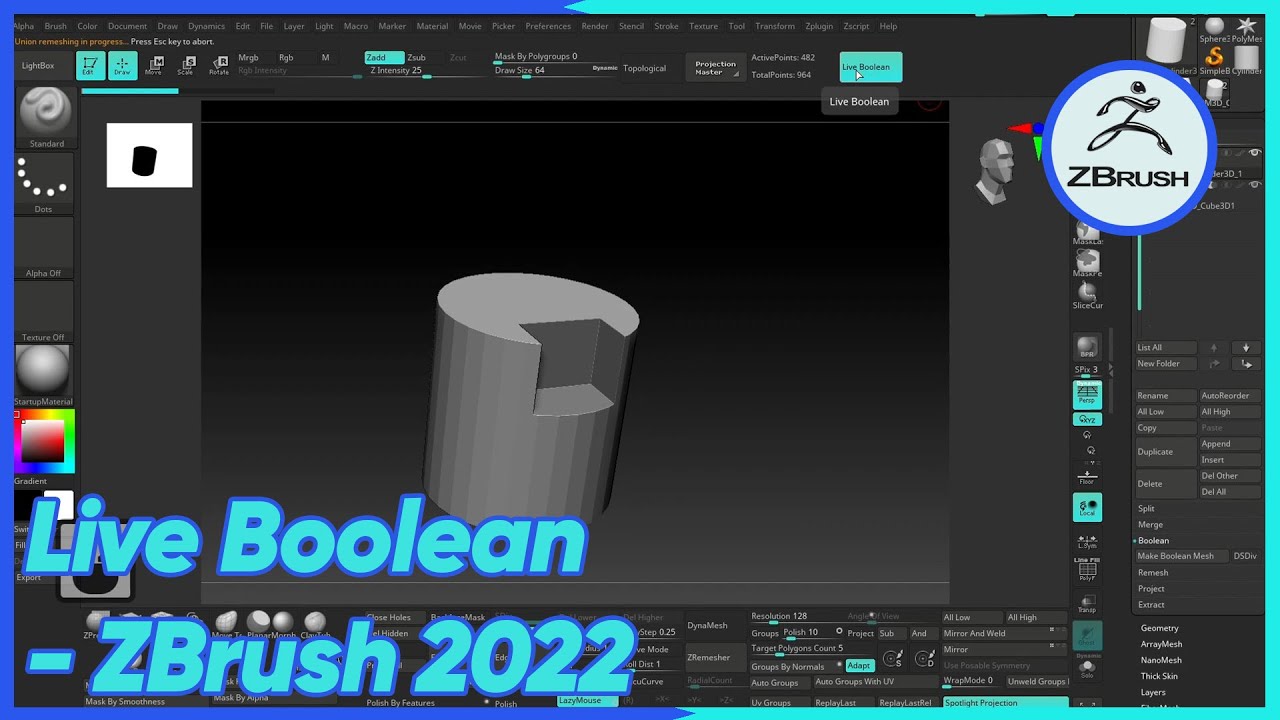This screenshot has height=720, width=1280.
Task: Click the Duplicate subtool button
Action: (1166, 452)
